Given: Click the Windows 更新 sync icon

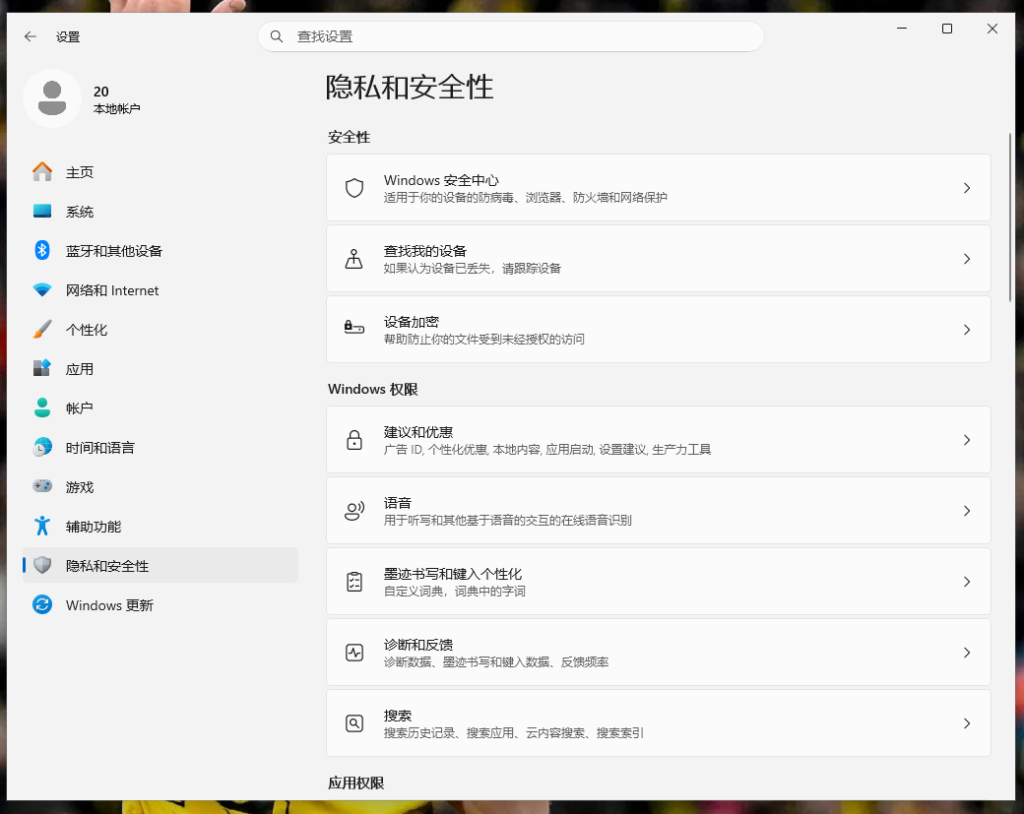Looking at the screenshot, I should point(42,605).
